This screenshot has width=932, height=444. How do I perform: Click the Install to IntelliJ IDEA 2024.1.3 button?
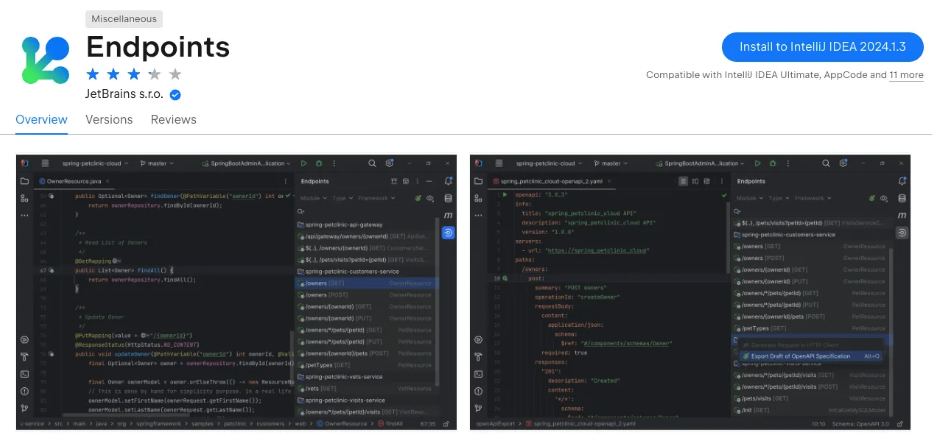[823, 47]
